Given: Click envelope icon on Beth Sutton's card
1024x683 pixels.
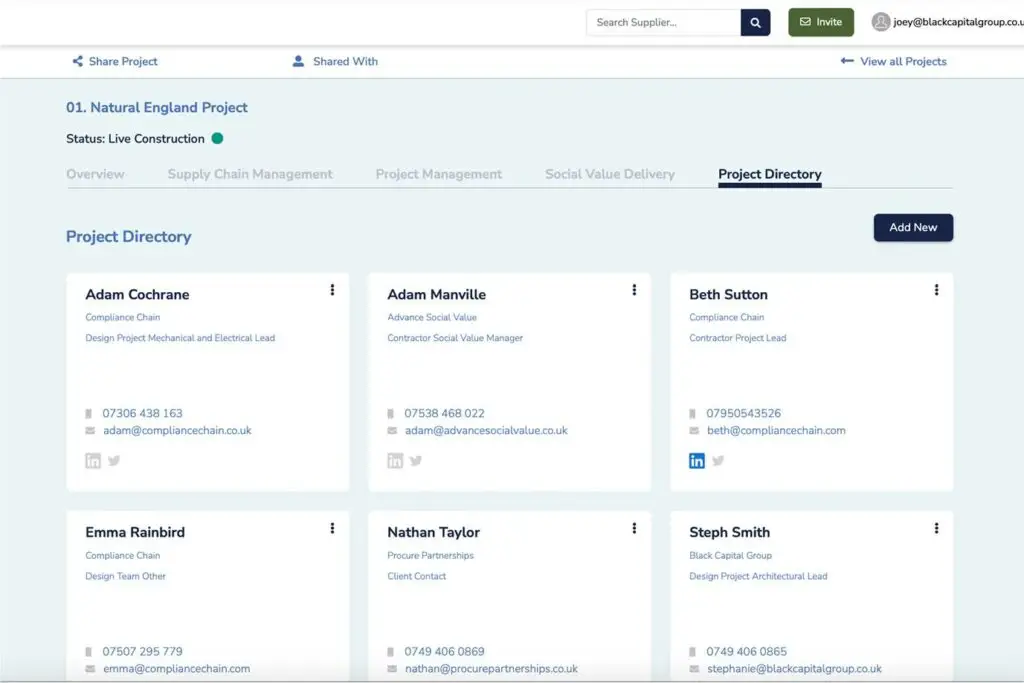Looking at the screenshot, I should tap(694, 430).
